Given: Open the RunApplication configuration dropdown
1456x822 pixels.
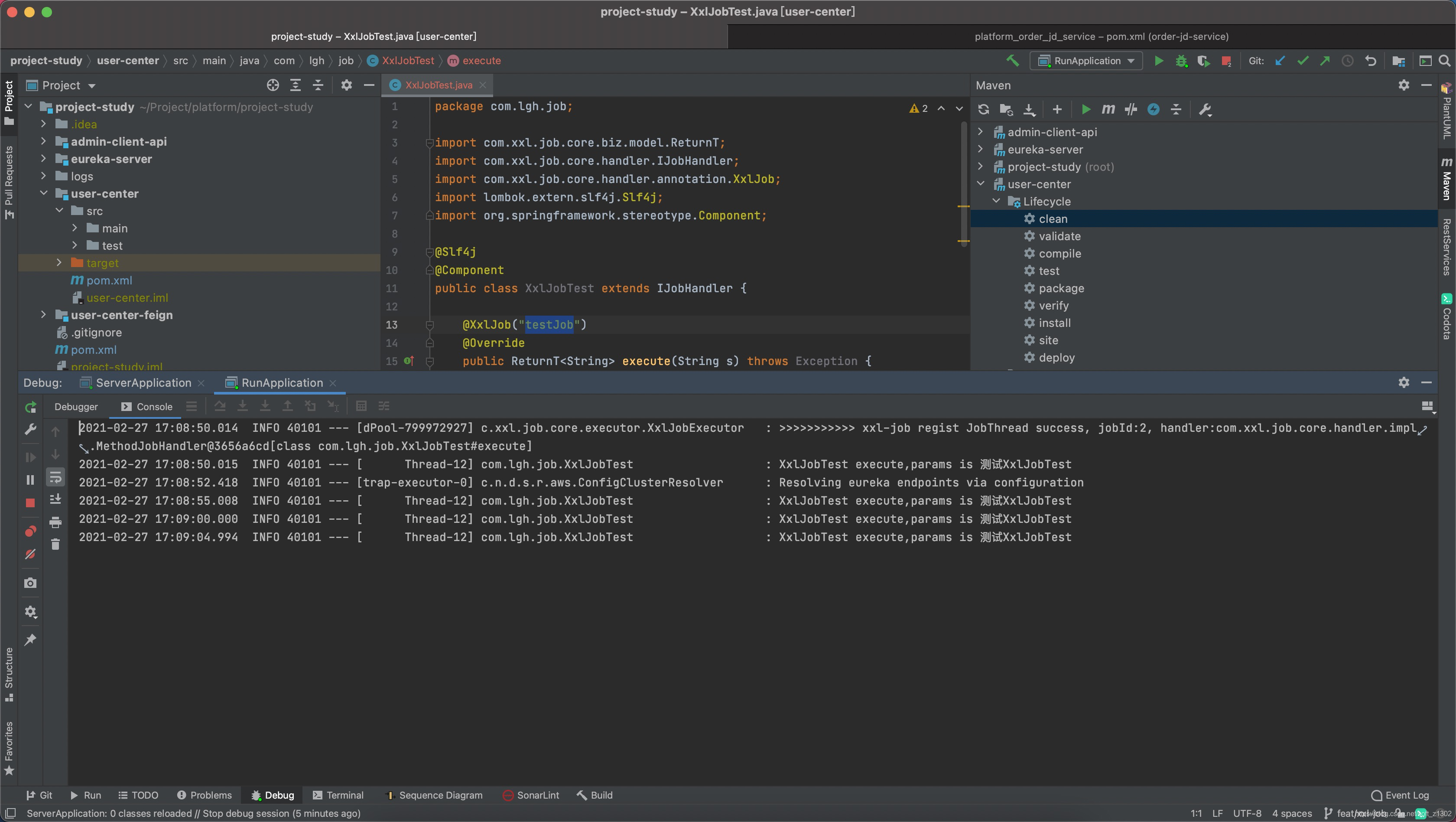Looking at the screenshot, I should coord(1086,61).
